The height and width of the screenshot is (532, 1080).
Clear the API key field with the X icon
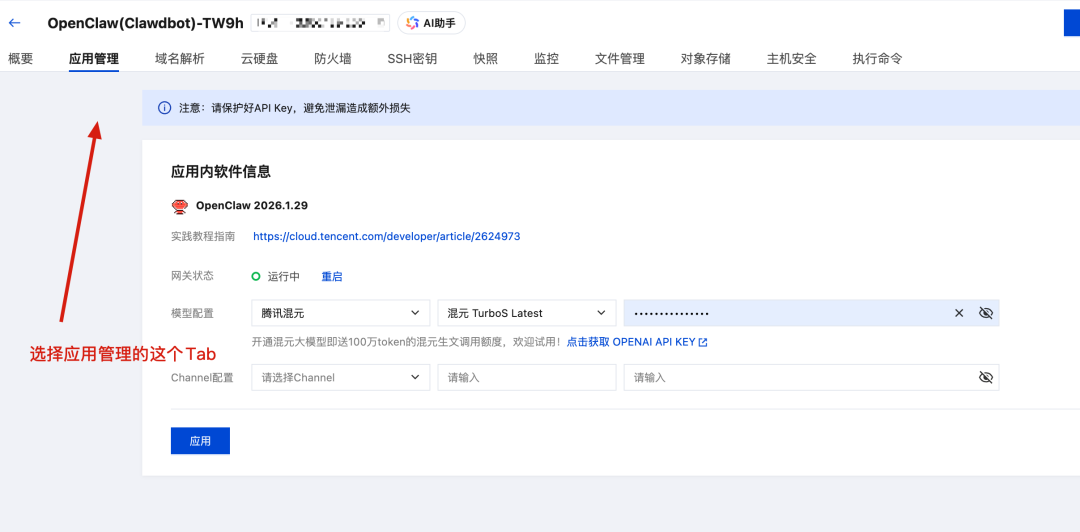coord(959,313)
